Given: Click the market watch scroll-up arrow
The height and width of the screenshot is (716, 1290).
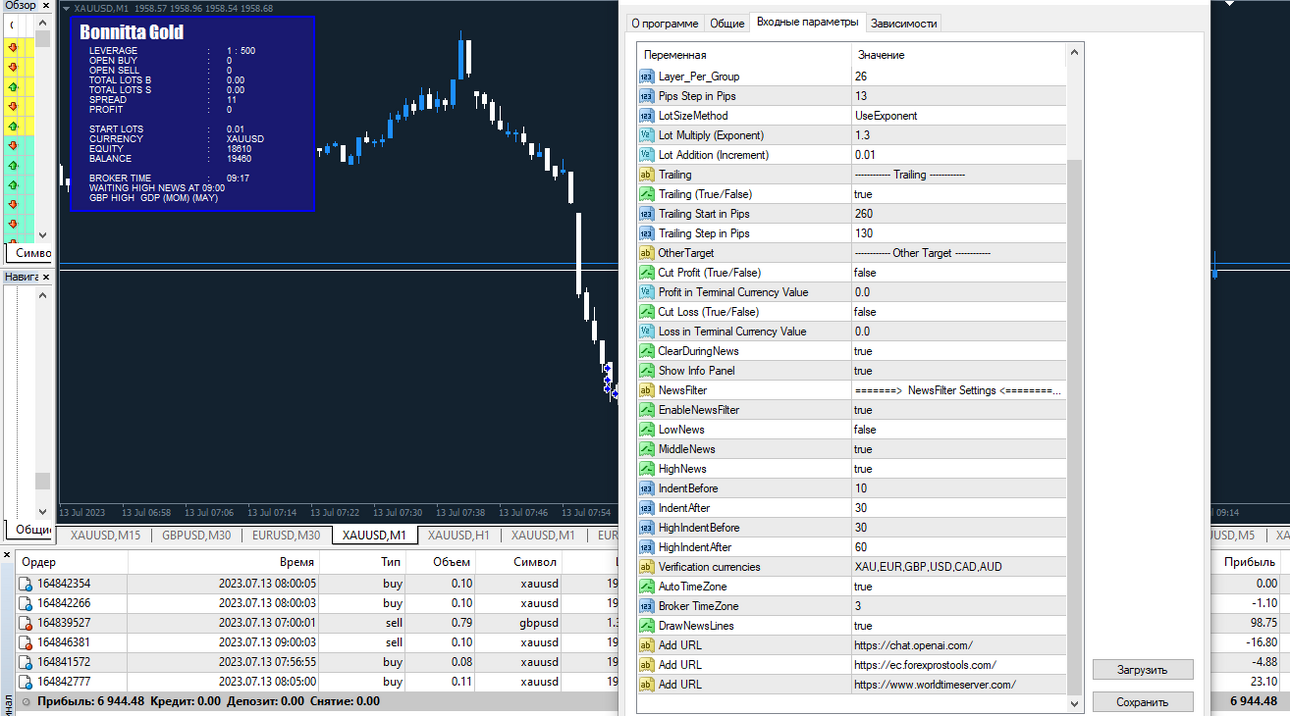Looking at the screenshot, I should coord(43,21).
